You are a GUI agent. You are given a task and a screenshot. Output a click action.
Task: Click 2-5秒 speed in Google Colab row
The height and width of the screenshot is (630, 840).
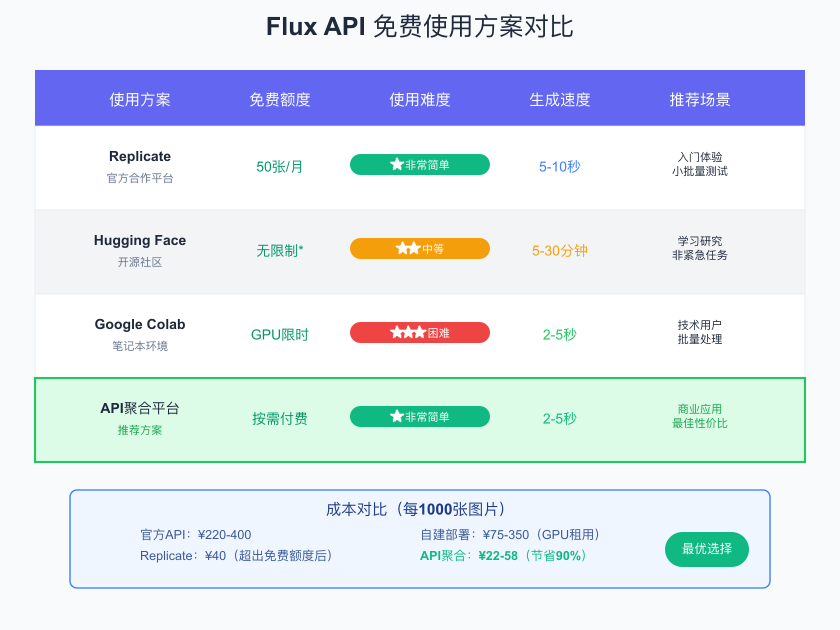[559, 335]
